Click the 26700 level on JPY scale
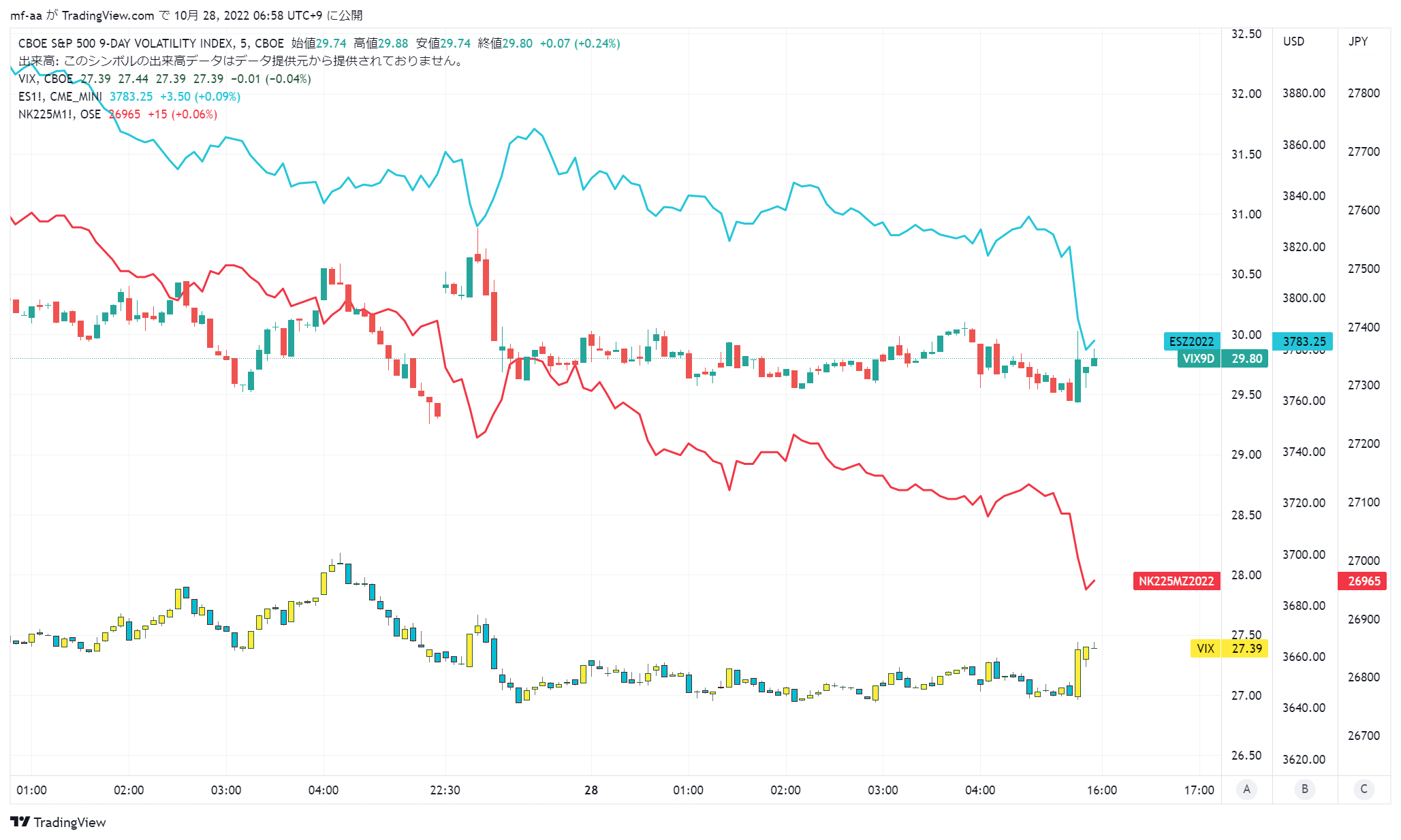Viewport: 1401px width, 840px height. [x=1364, y=736]
